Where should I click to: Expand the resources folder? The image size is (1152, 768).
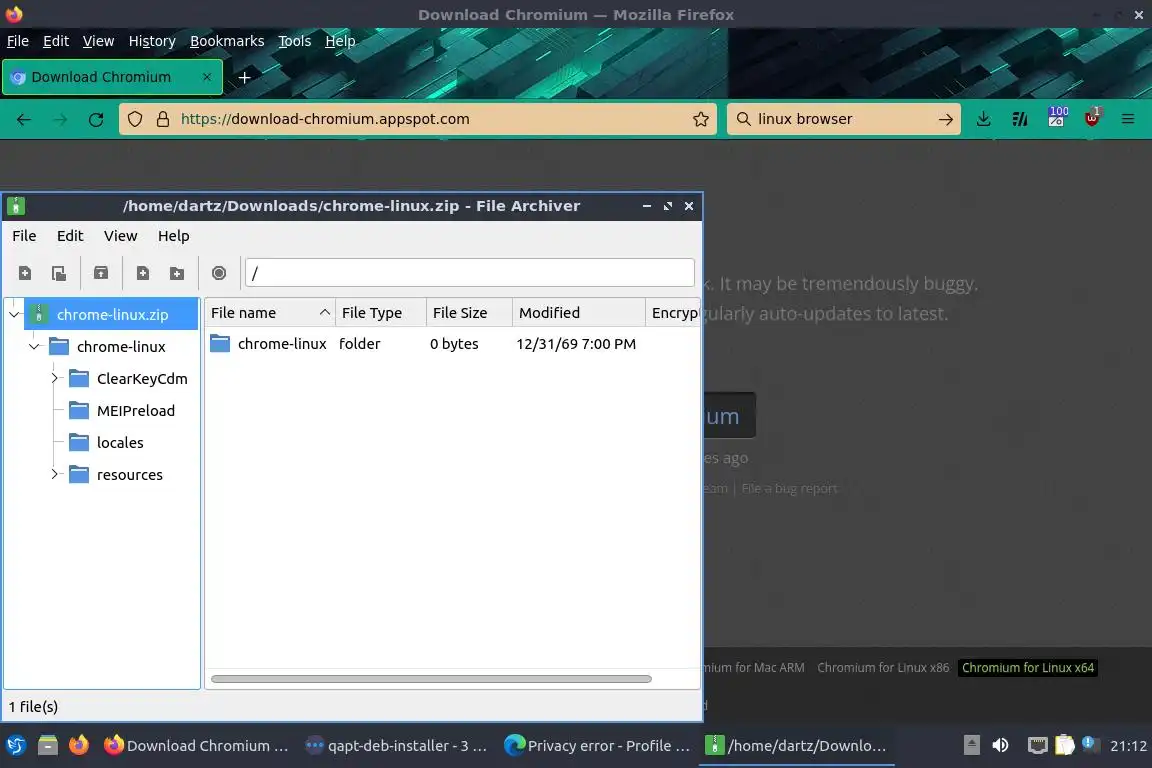(x=54, y=475)
